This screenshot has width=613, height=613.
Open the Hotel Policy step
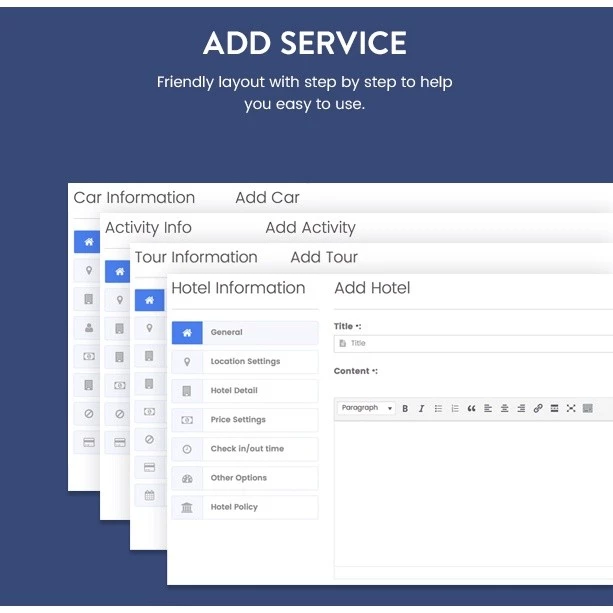tap(245, 507)
